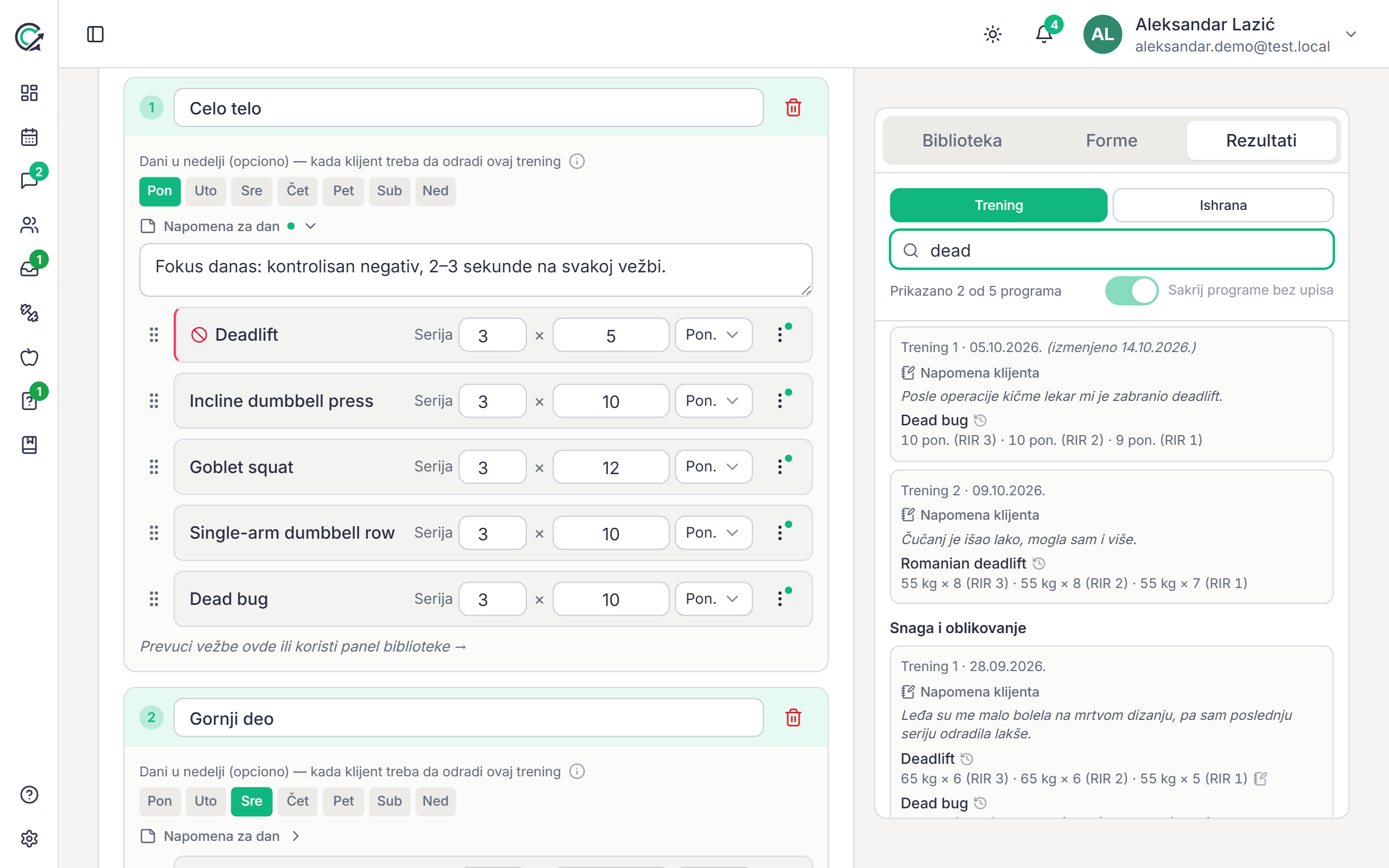Select Ishrana results filter

click(x=1222, y=205)
